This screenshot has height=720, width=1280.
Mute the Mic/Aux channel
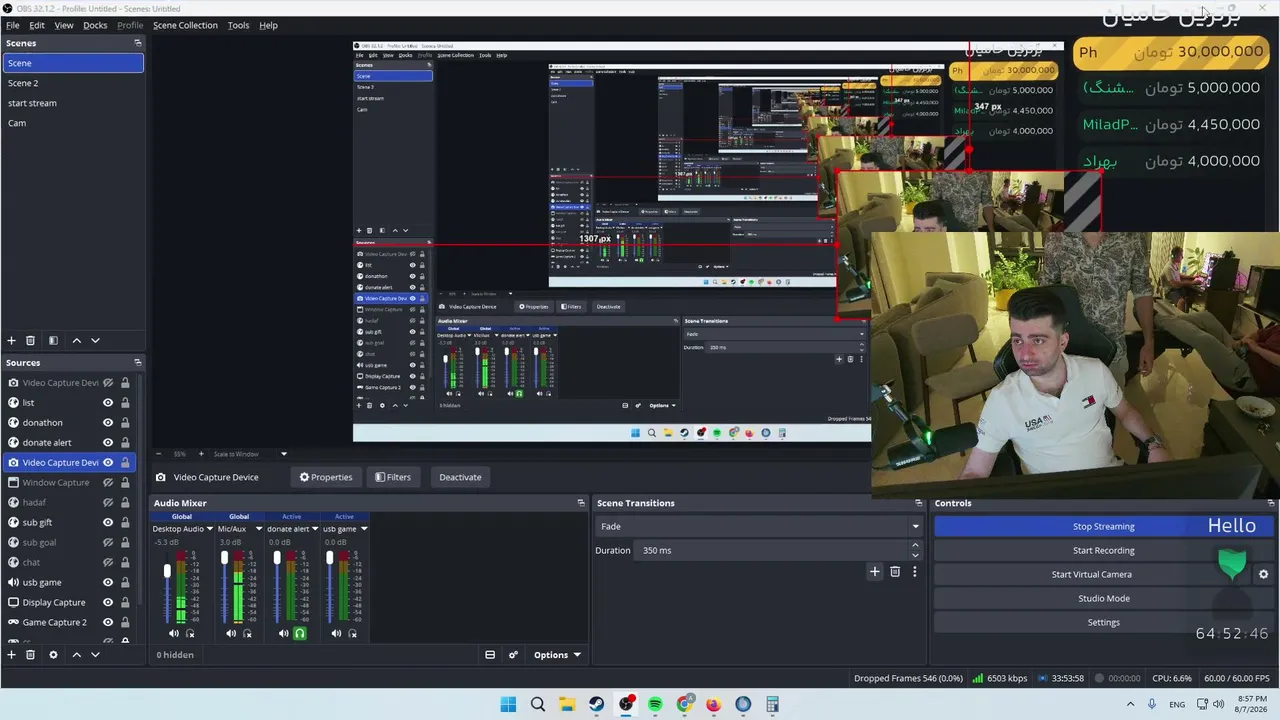click(231, 633)
